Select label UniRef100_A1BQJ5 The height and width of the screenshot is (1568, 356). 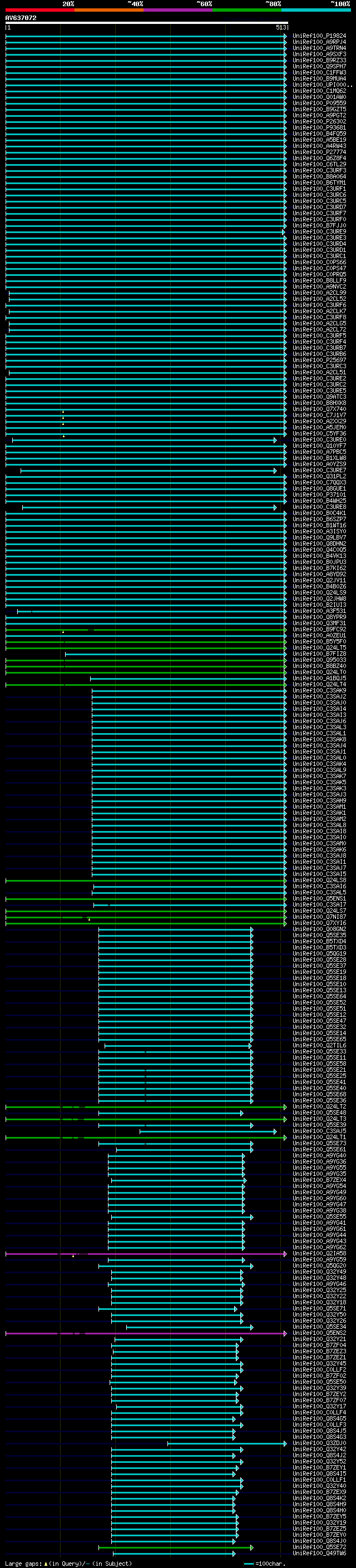tap(319, 678)
